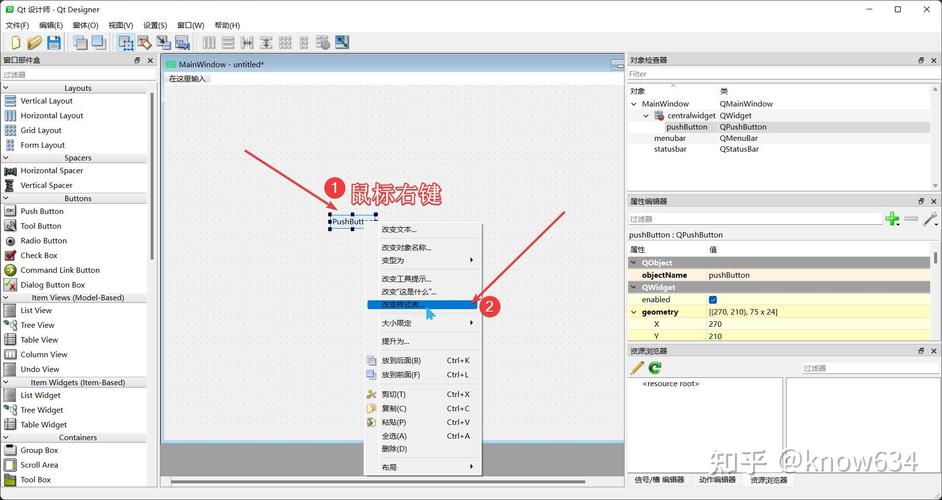Viewport: 942px width, 500px height.
Task: Click Lay Out Vertically in Splitter icon
Action: 266,42
